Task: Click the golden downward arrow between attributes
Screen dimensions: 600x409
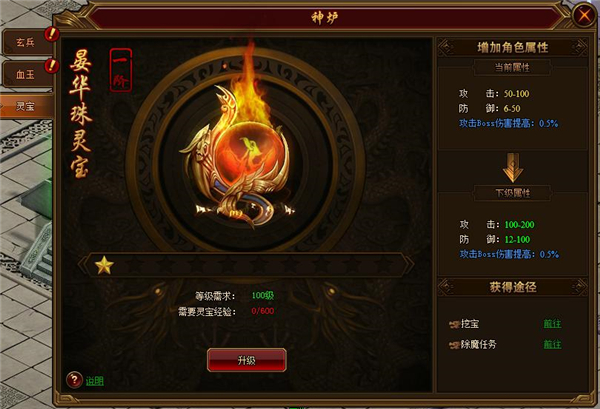Action: pos(513,168)
